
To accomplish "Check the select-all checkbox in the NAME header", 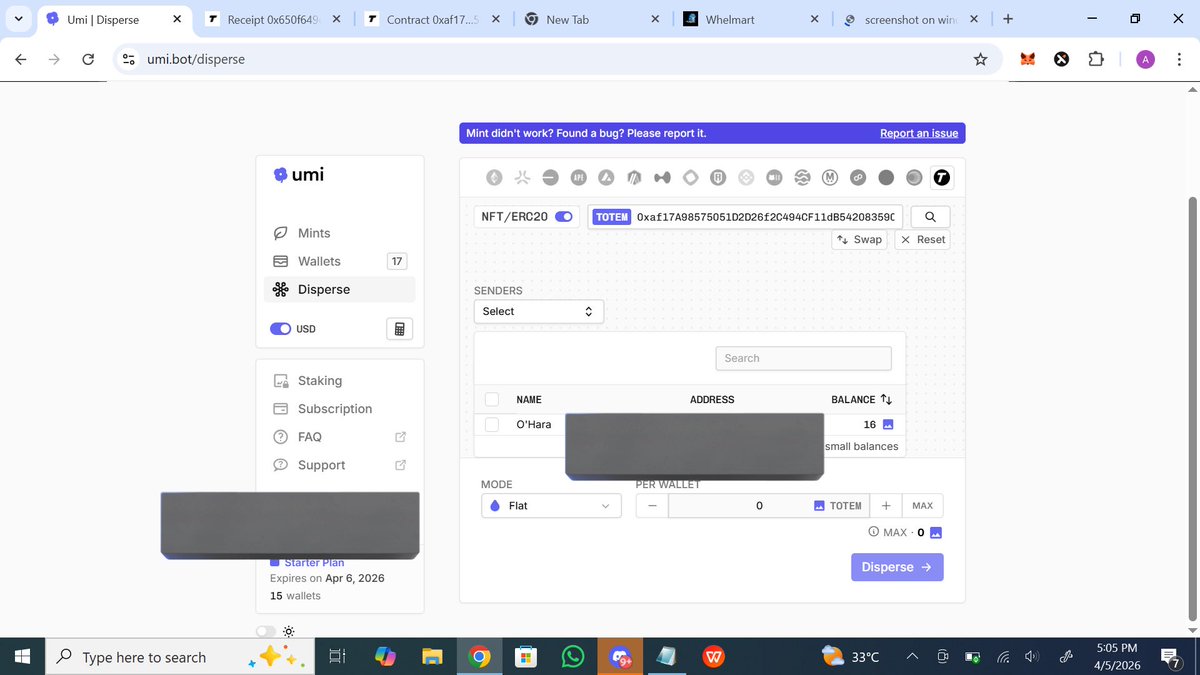I will (492, 399).
